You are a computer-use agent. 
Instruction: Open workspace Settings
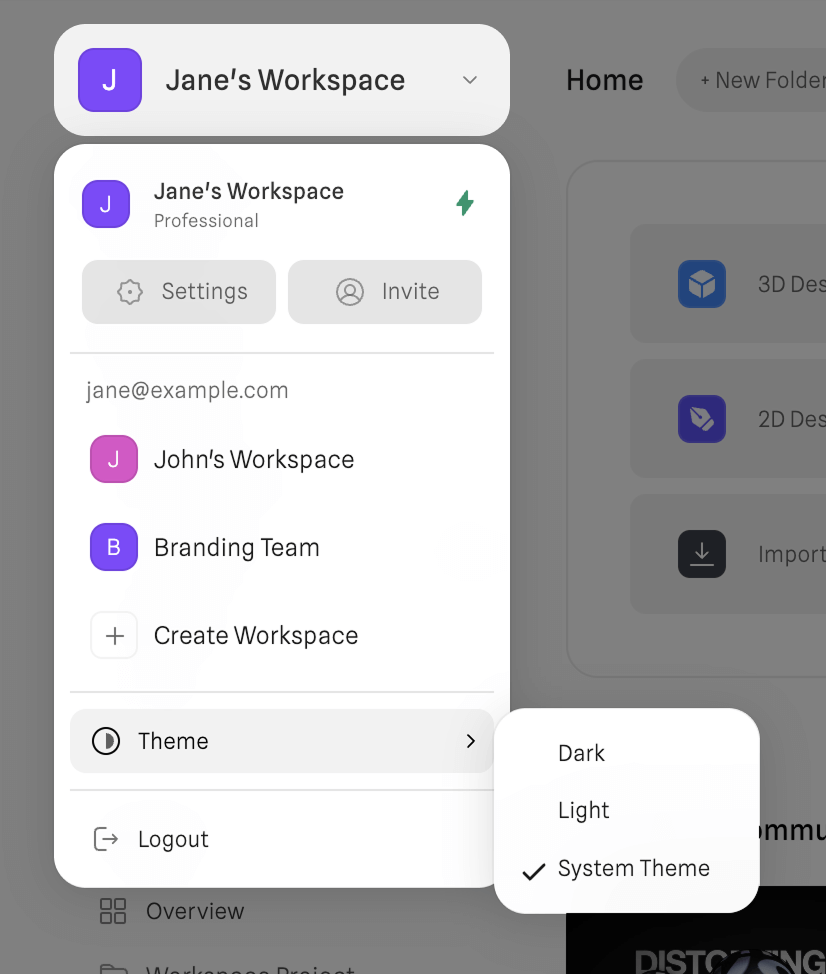coord(178,291)
